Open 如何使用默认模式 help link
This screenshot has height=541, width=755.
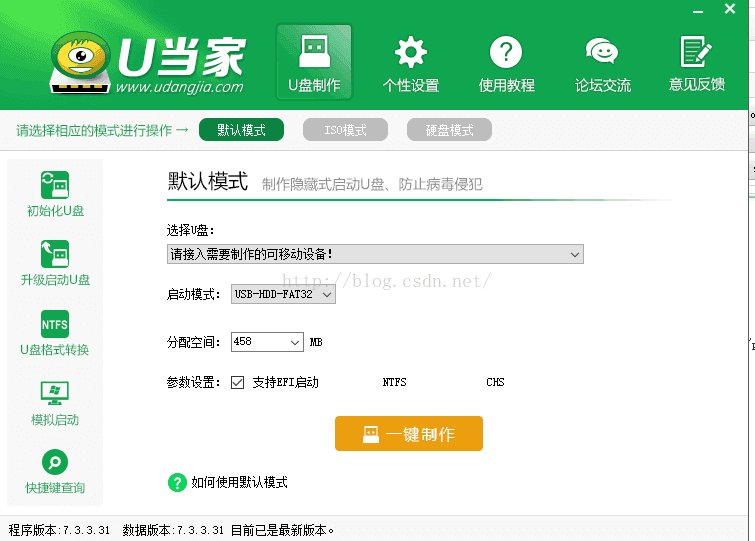(x=239, y=482)
